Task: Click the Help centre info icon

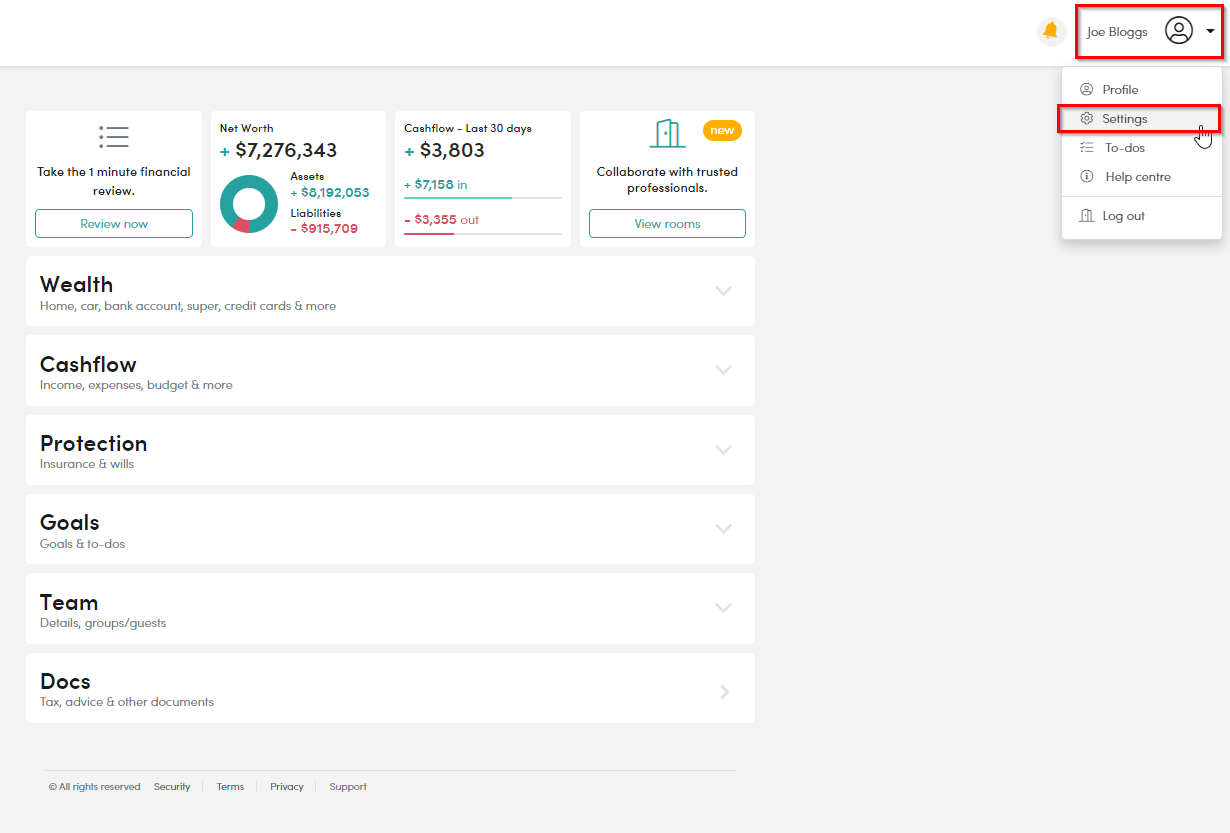Action: pos(1087,177)
